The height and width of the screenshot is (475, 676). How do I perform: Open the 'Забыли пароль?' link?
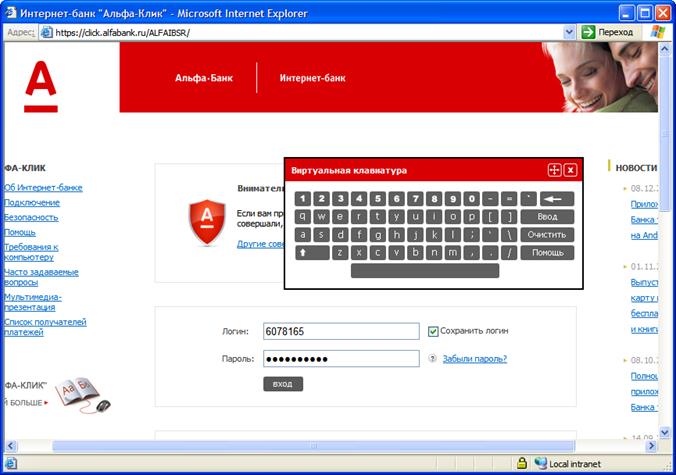pos(474,359)
